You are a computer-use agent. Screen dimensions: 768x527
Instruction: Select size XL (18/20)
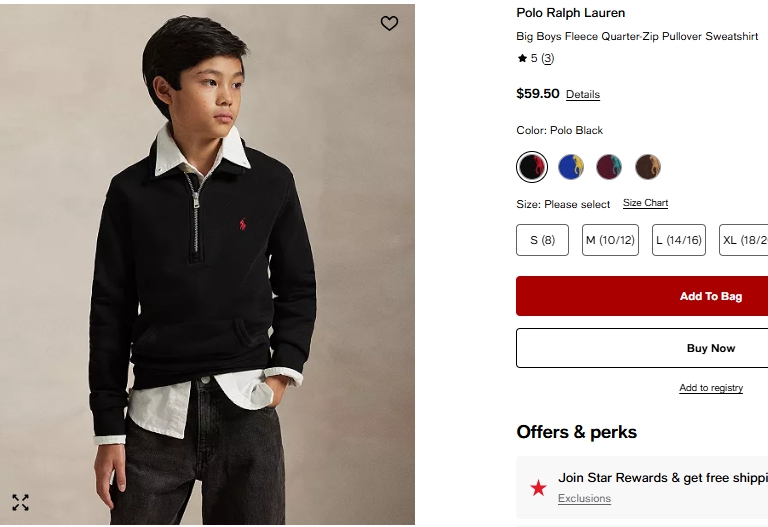744,240
